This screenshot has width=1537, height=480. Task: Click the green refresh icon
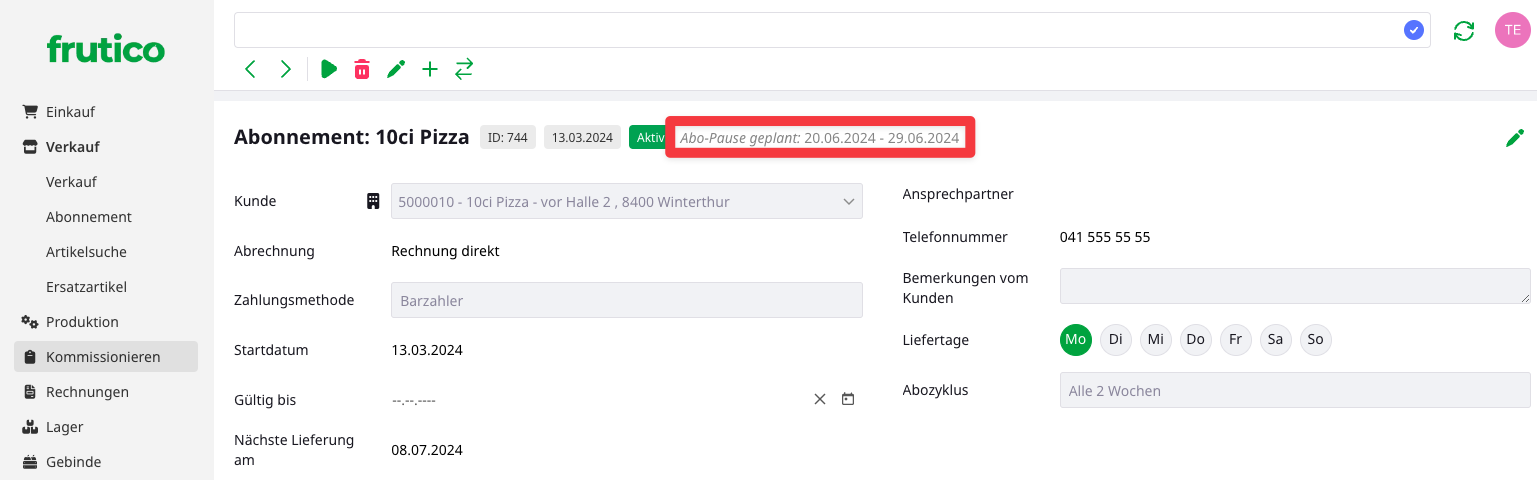click(x=1464, y=31)
